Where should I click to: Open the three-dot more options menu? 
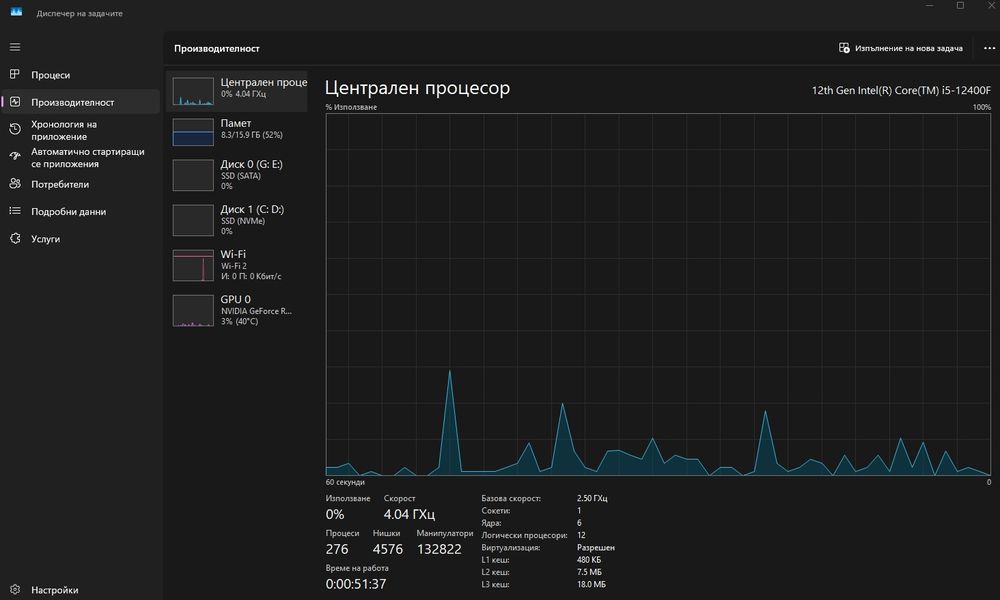pyautogui.click(x=989, y=48)
